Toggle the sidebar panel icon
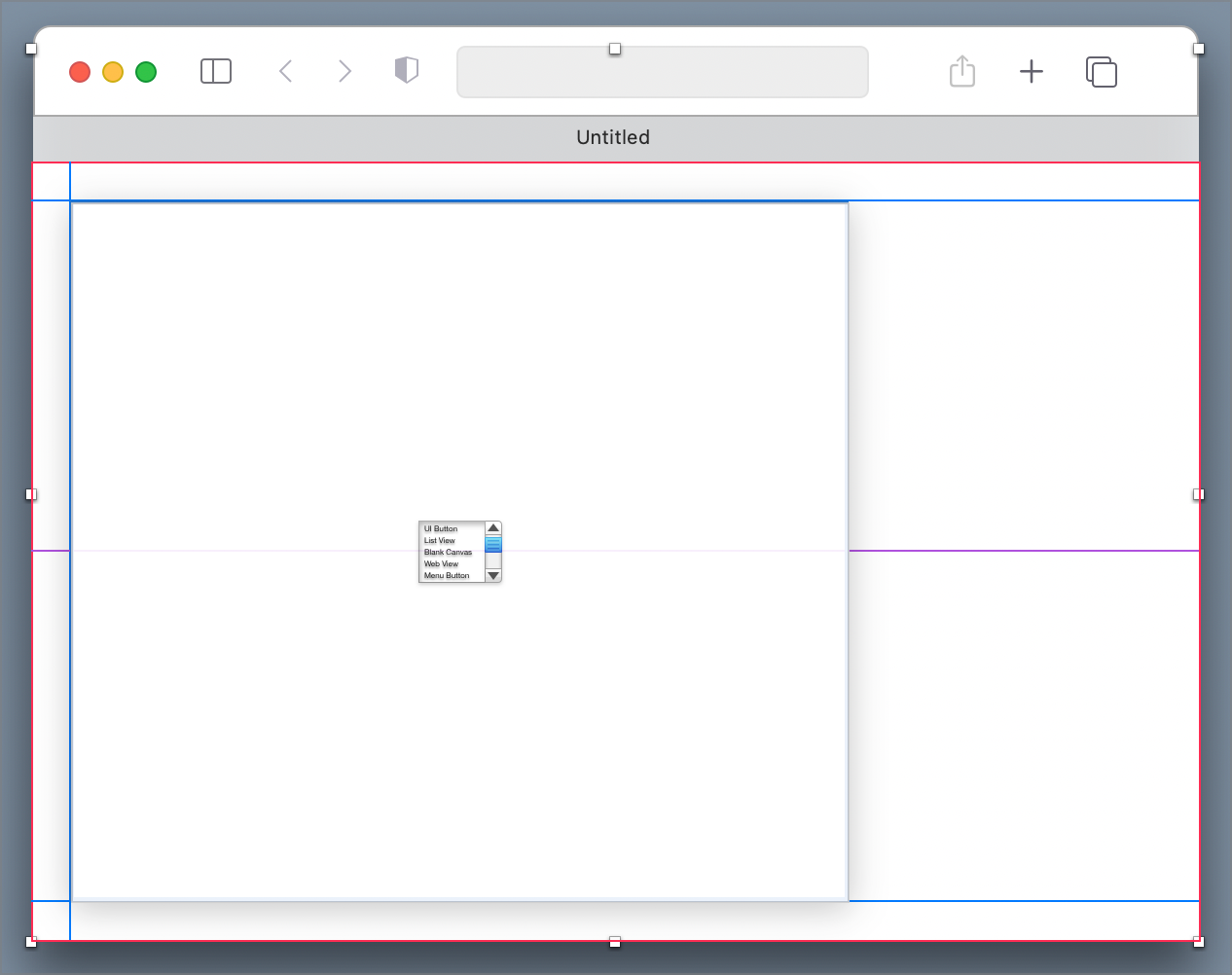 [x=215, y=71]
